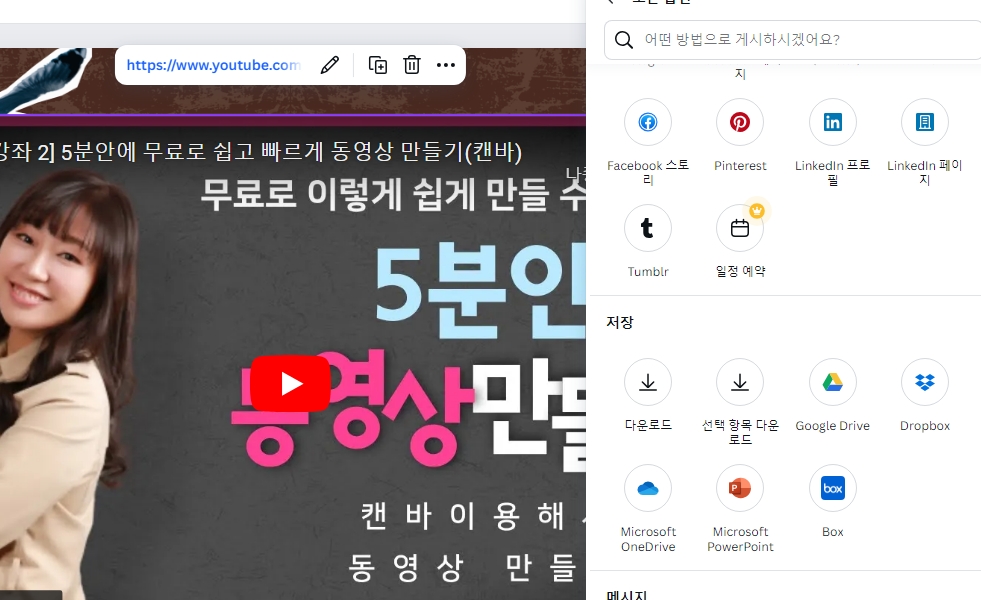This screenshot has width=981, height=600.
Task: Share to LinkedIn 프로필
Action: (x=832, y=121)
